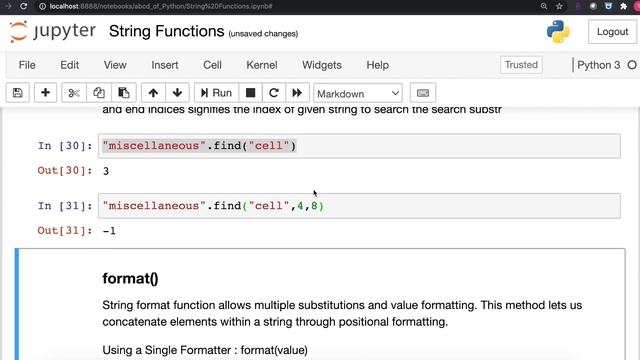Click the Python 3 kernel name

click(x=598, y=65)
